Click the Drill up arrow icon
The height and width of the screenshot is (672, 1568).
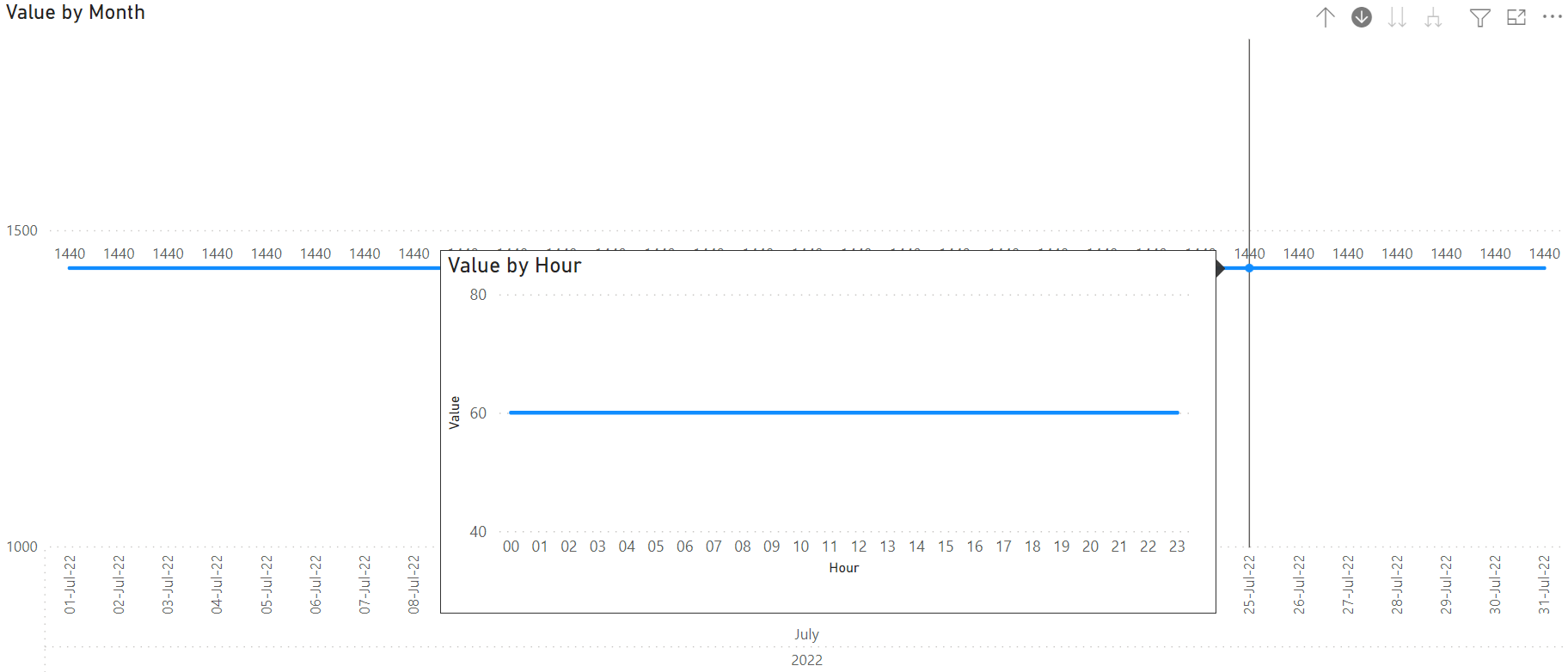pyautogui.click(x=1325, y=17)
